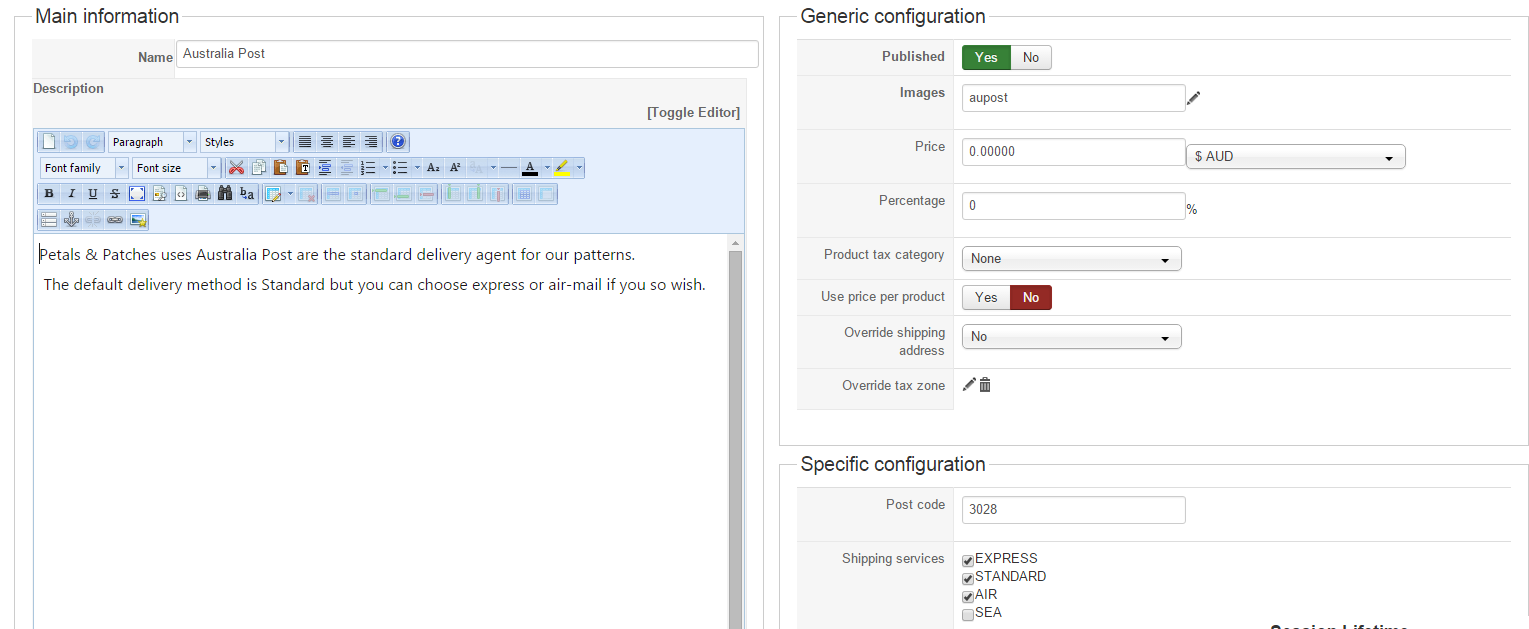The height and width of the screenshot is (629, 1529).
Task: Click the Toggle Editor link
Action: pos(693,112)
